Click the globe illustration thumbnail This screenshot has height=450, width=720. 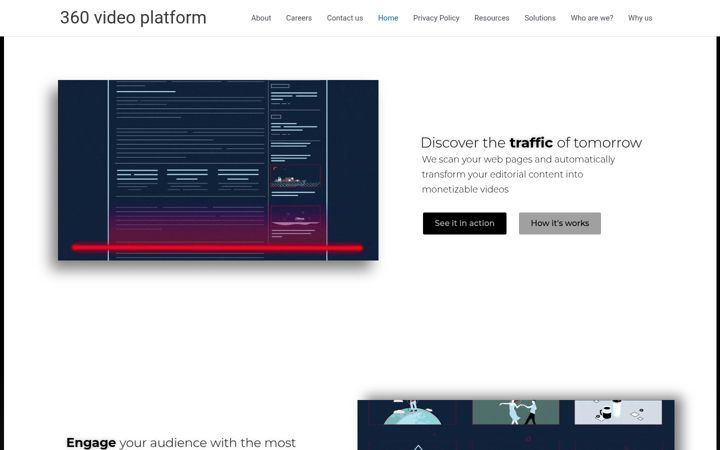coord(412,412)
